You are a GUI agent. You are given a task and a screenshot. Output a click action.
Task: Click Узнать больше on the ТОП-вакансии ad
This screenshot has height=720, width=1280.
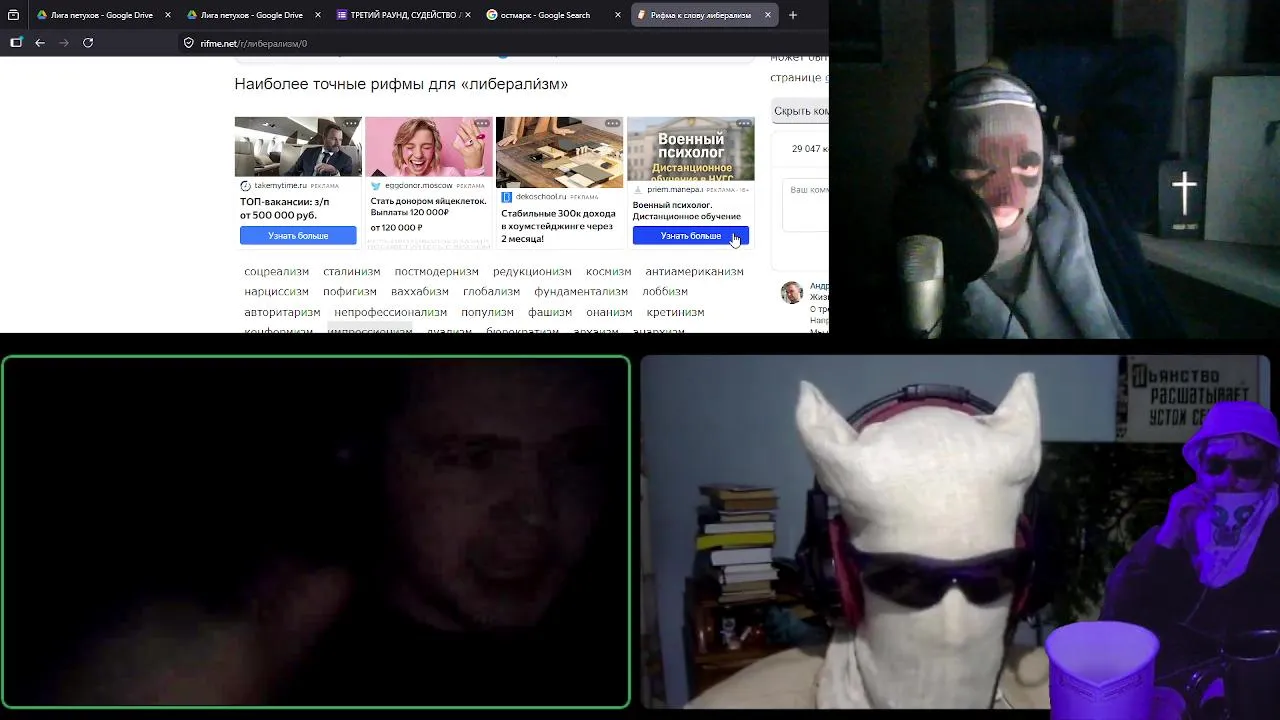[x=298, y=235]
